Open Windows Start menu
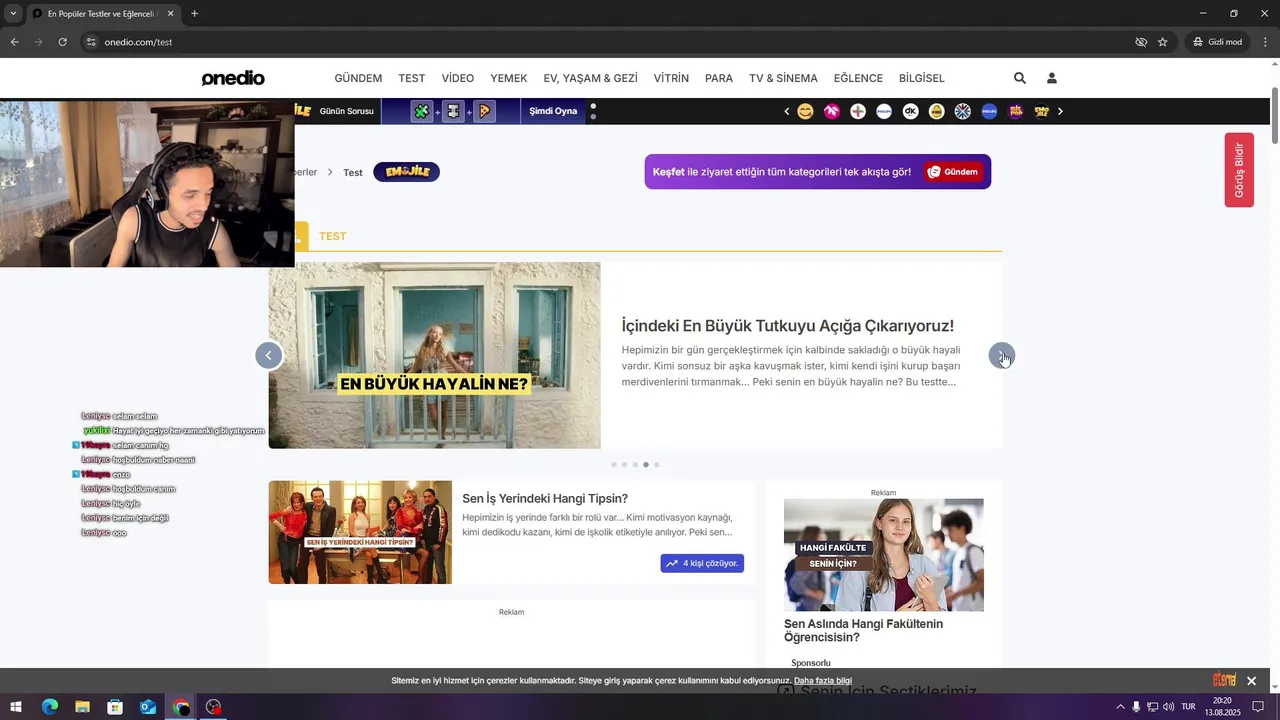Viewport: 1280px width, 720px height. pyautogui.click(x=16, y=707)
